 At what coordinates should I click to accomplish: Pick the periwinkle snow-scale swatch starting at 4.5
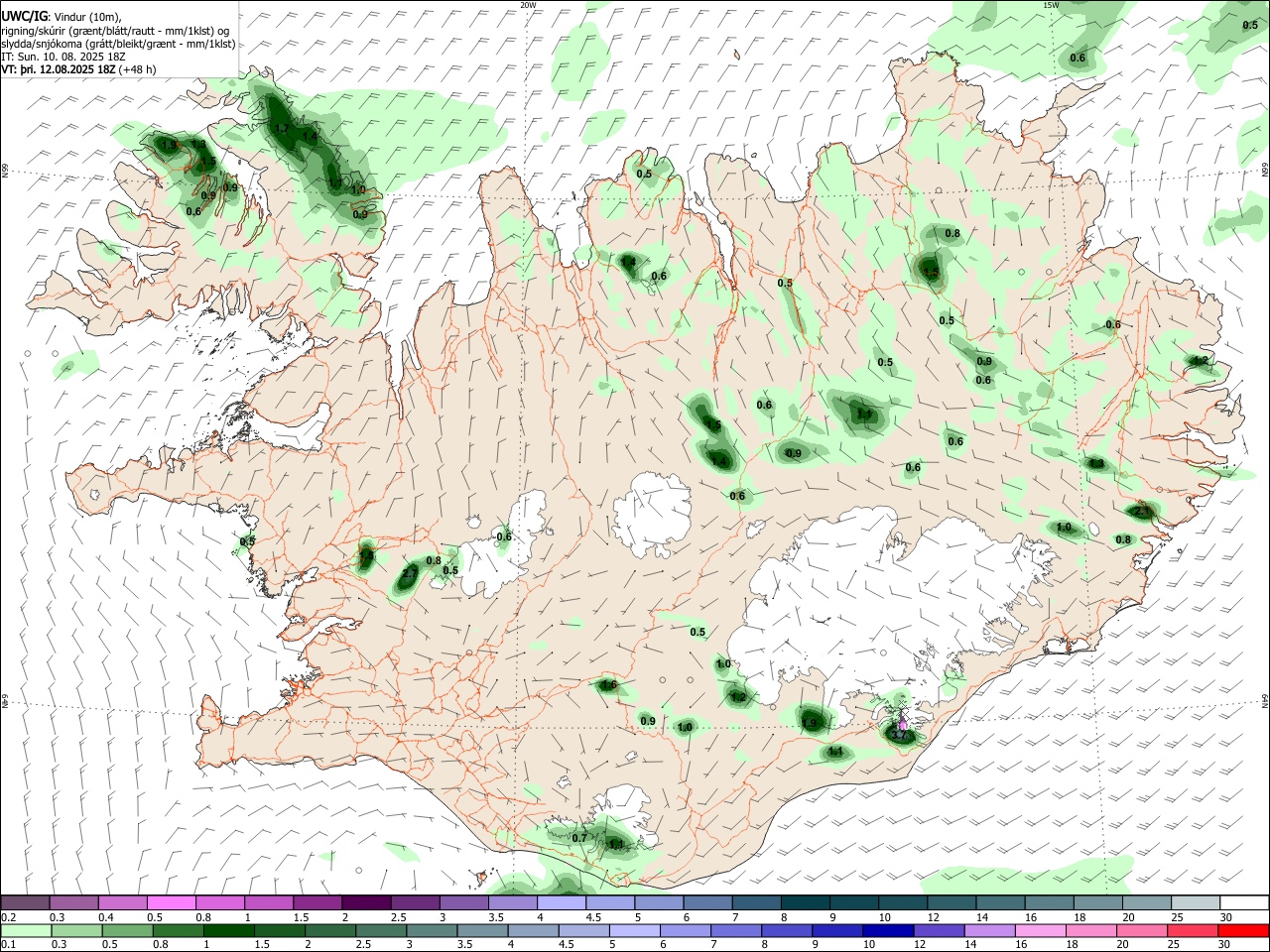pos(608,902)
